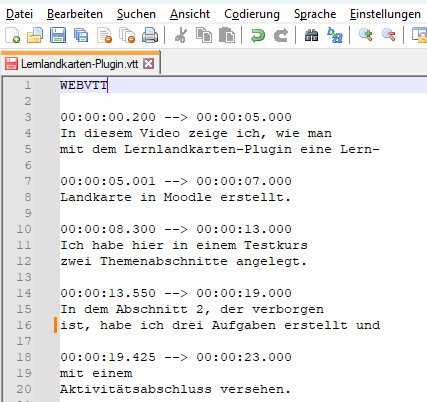The height and width of the screenshot is (402, 427).
Task: Click line number 20 in the margin
Action: click(x=24, y=389)
